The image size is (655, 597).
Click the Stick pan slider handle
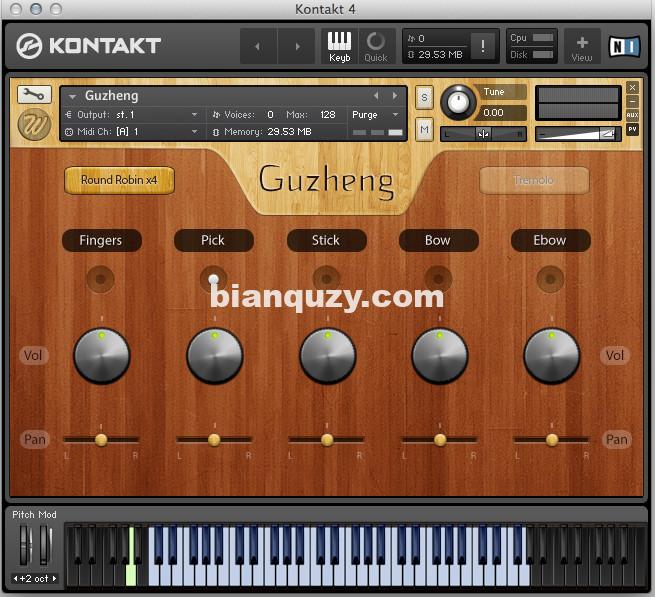(327, 439)
